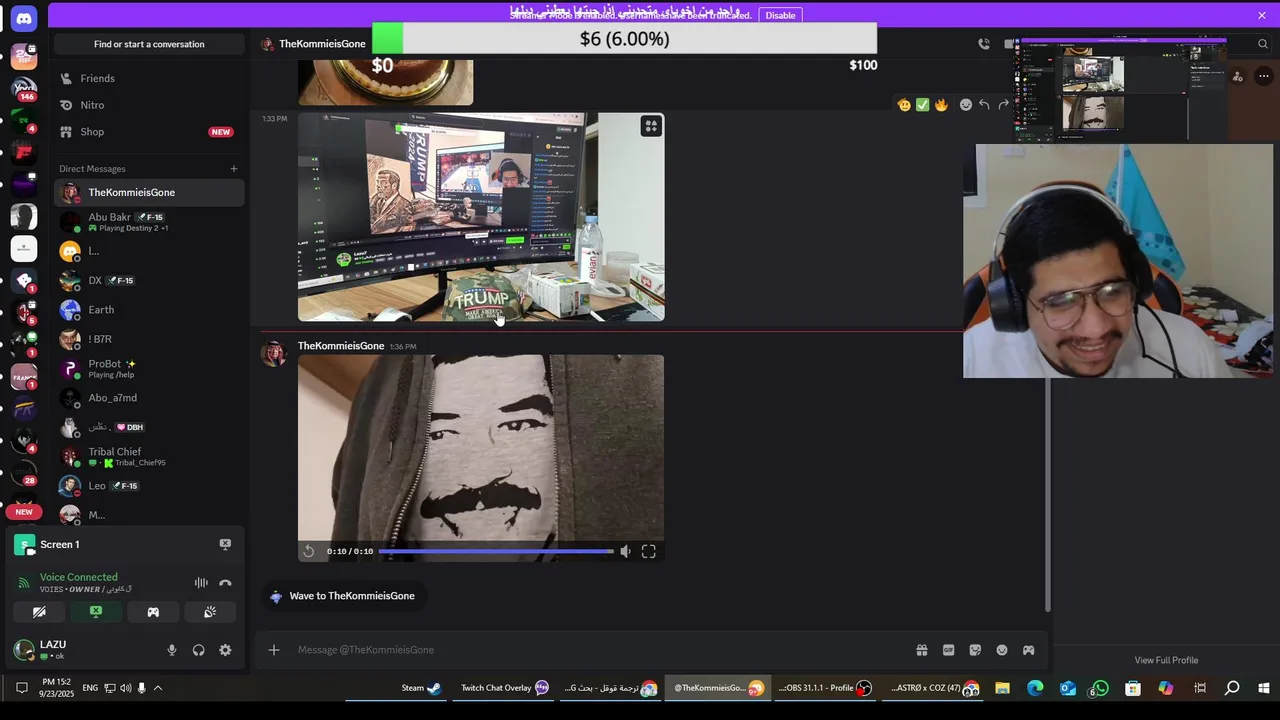
Task: Open ProBot direct message
Action: (x=149, y=369)
